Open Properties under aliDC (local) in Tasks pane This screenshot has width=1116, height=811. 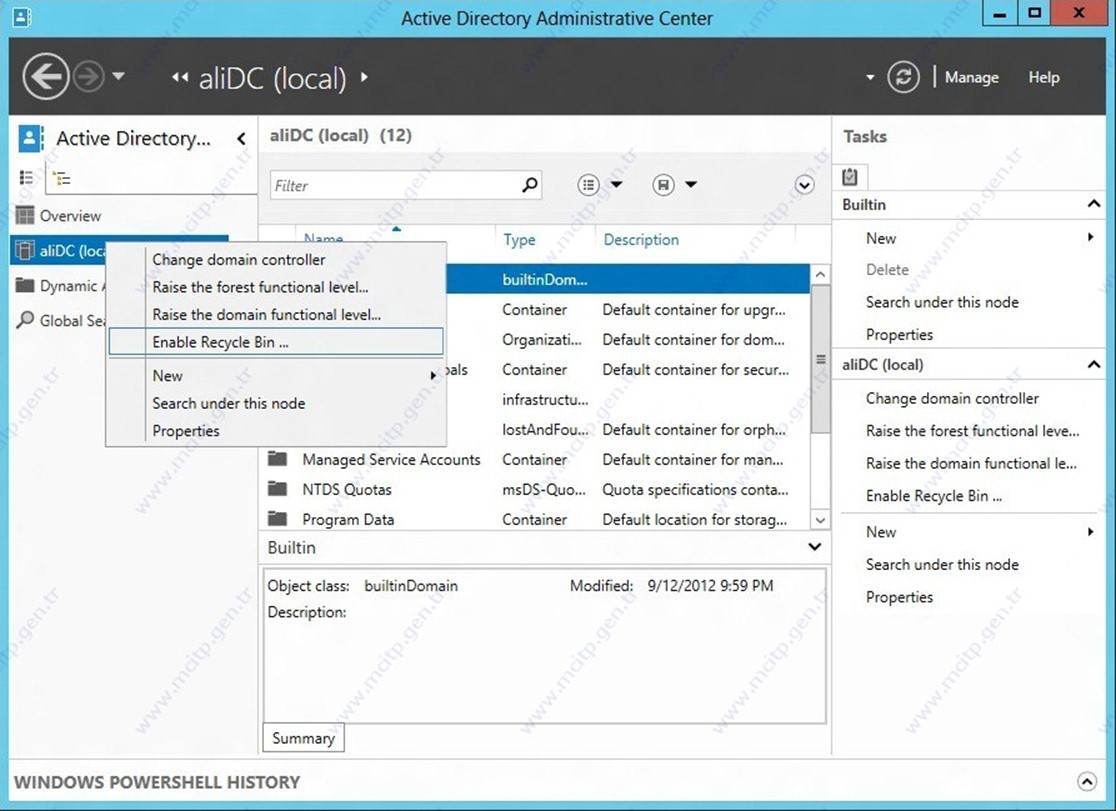[x=900, y=597]
